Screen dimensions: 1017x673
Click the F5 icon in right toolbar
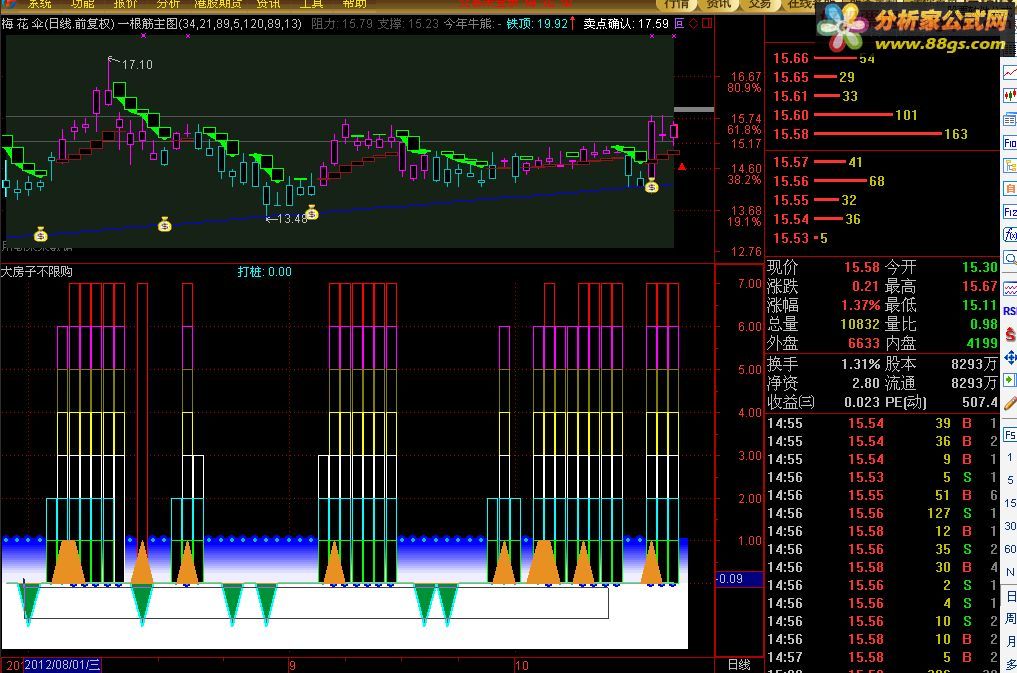tap(1010, 434)
